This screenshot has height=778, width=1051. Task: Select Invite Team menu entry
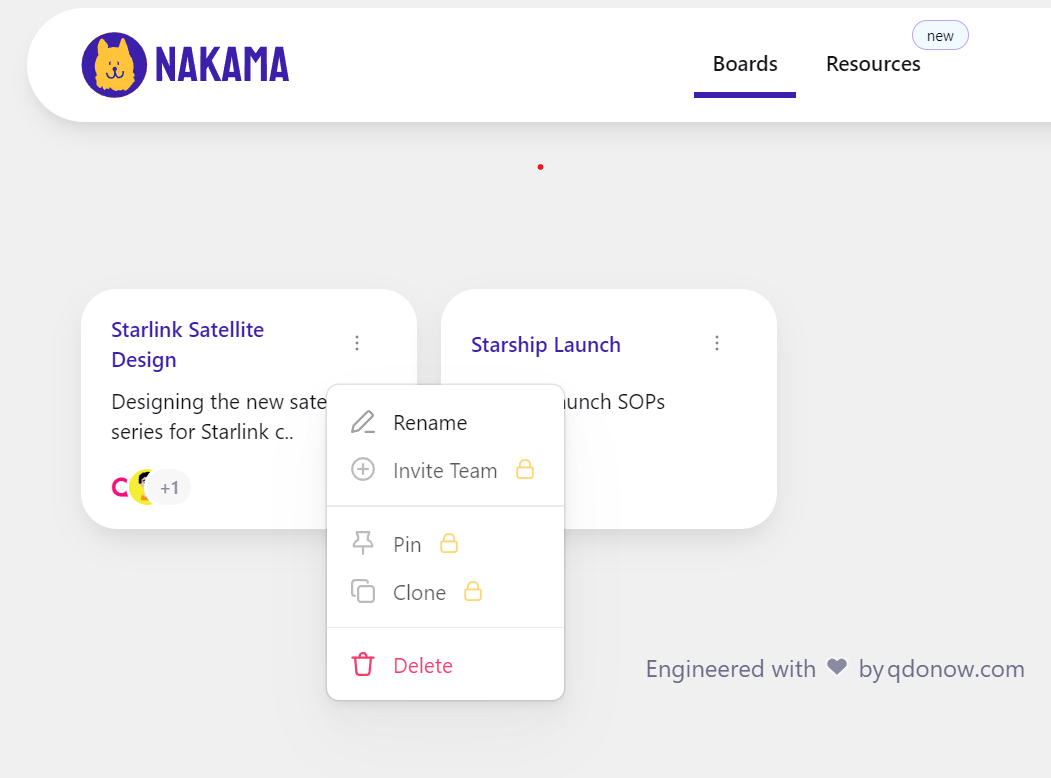click(x=445, y=470)
